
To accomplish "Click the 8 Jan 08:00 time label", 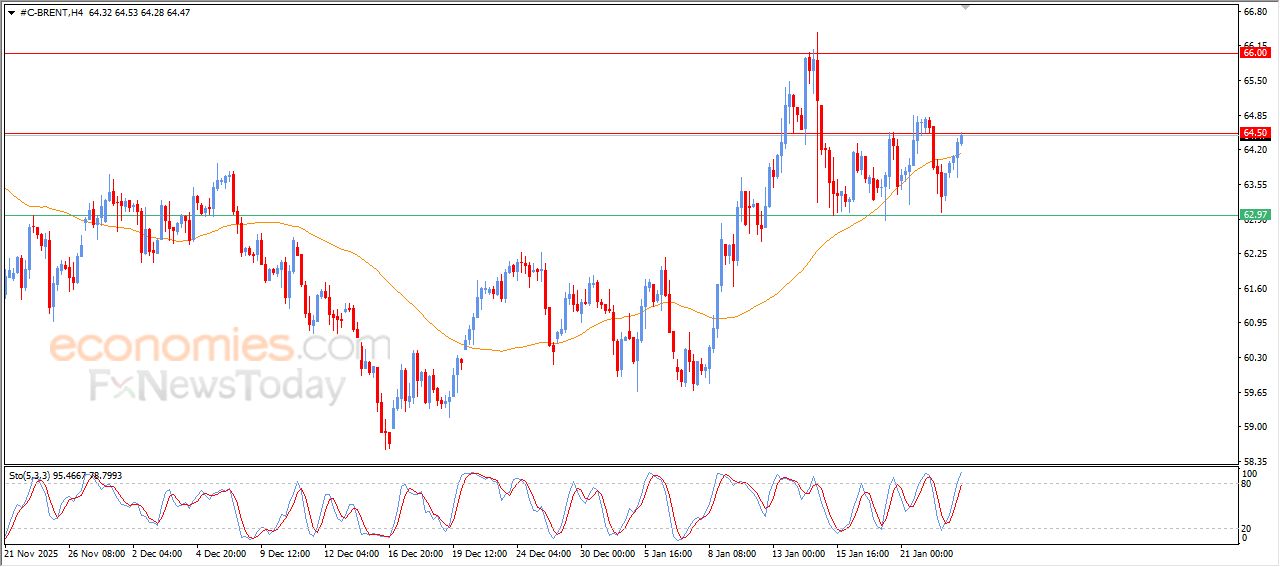I will click(732, 552).
